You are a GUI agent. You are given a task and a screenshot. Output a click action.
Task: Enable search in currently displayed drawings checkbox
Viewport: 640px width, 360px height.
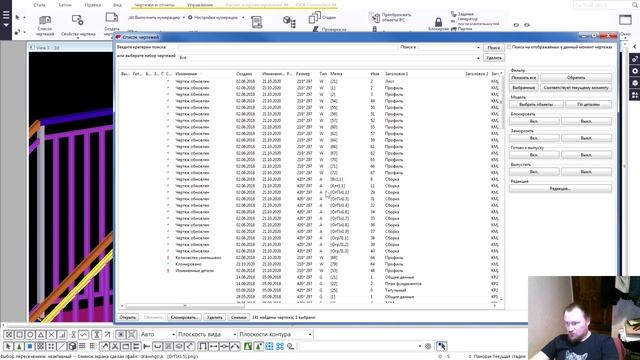509,47
